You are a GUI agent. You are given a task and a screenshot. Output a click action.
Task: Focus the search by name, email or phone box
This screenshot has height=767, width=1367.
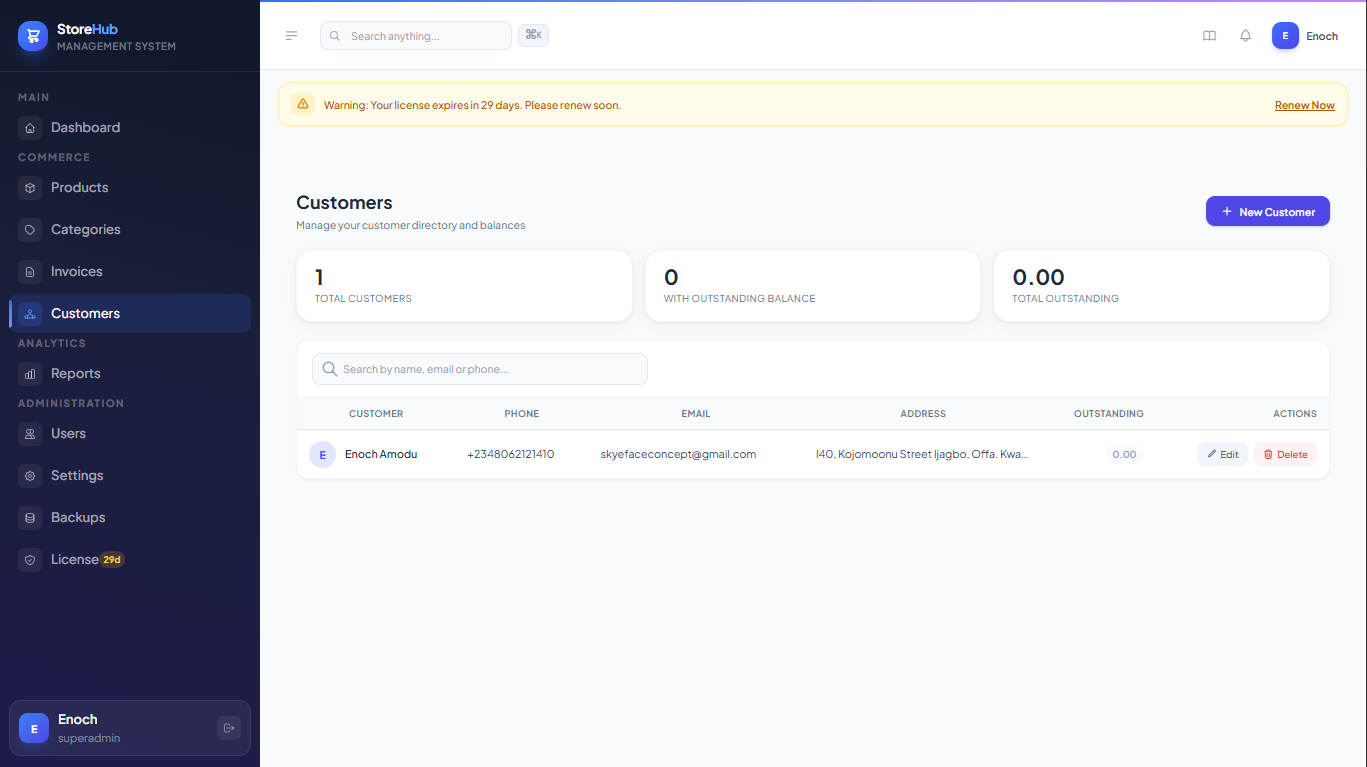coord(480,369)
